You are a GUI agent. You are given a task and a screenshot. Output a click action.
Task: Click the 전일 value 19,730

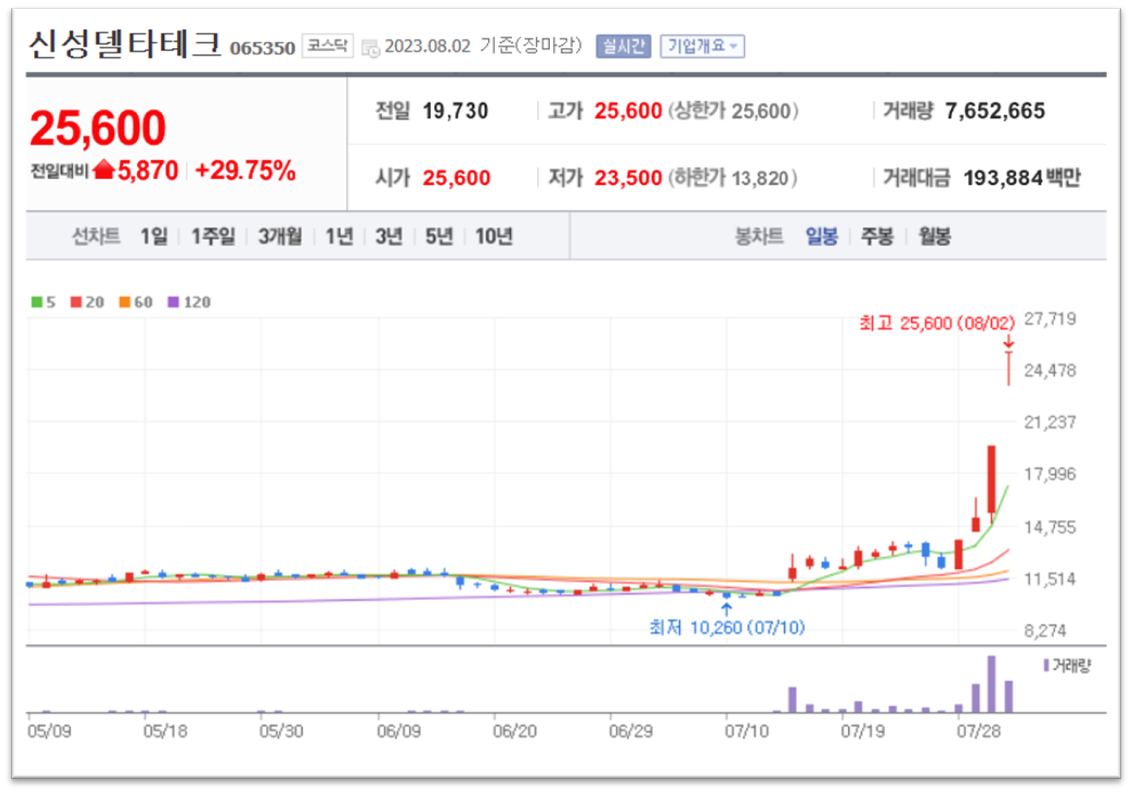point(455,111)
